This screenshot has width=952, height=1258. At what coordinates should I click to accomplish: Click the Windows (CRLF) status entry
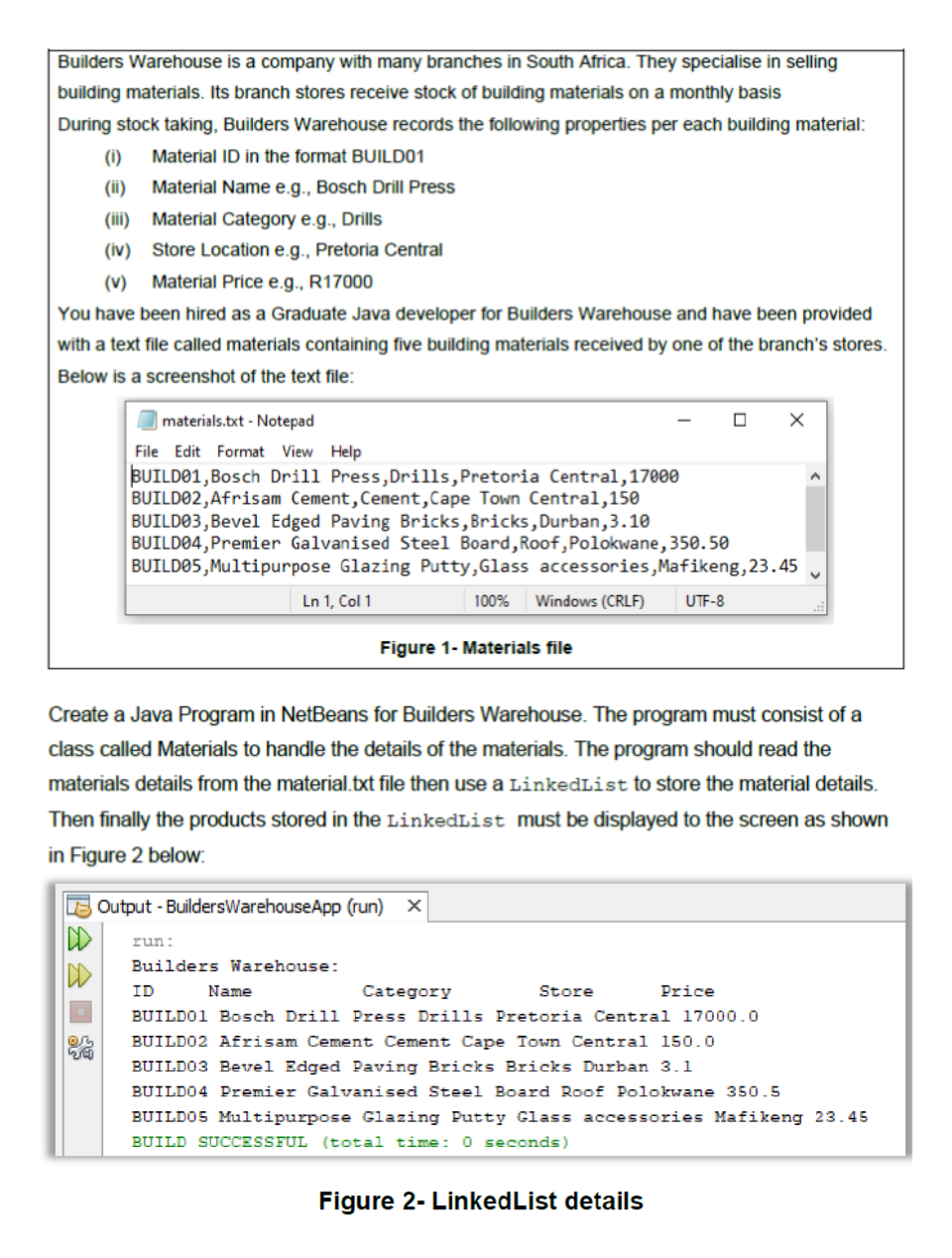590,601
